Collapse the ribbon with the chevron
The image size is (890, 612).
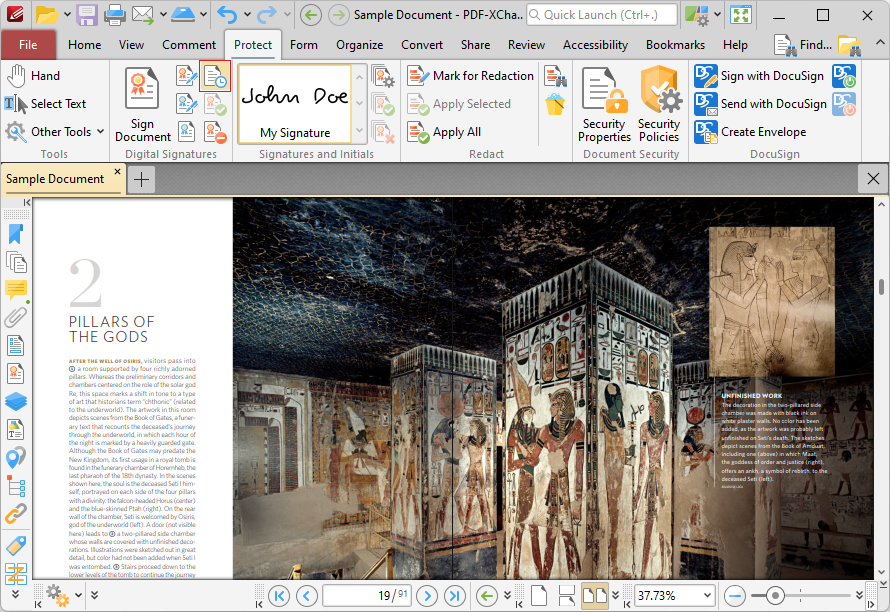[x=879, y=43]
